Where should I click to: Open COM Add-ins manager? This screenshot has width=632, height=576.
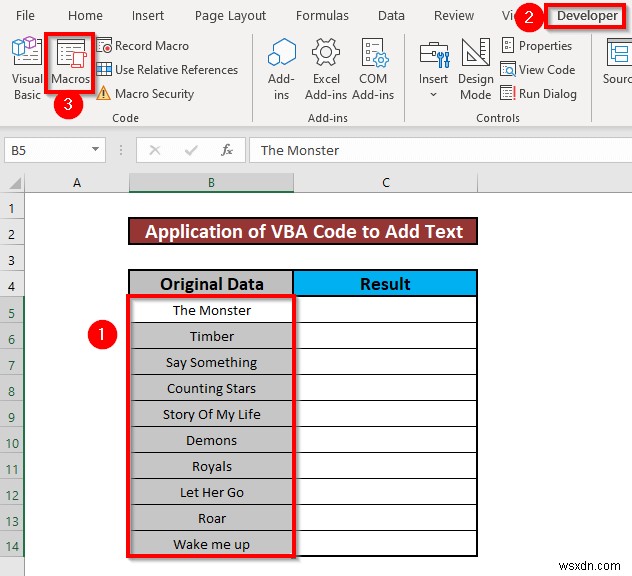point(373,69)
